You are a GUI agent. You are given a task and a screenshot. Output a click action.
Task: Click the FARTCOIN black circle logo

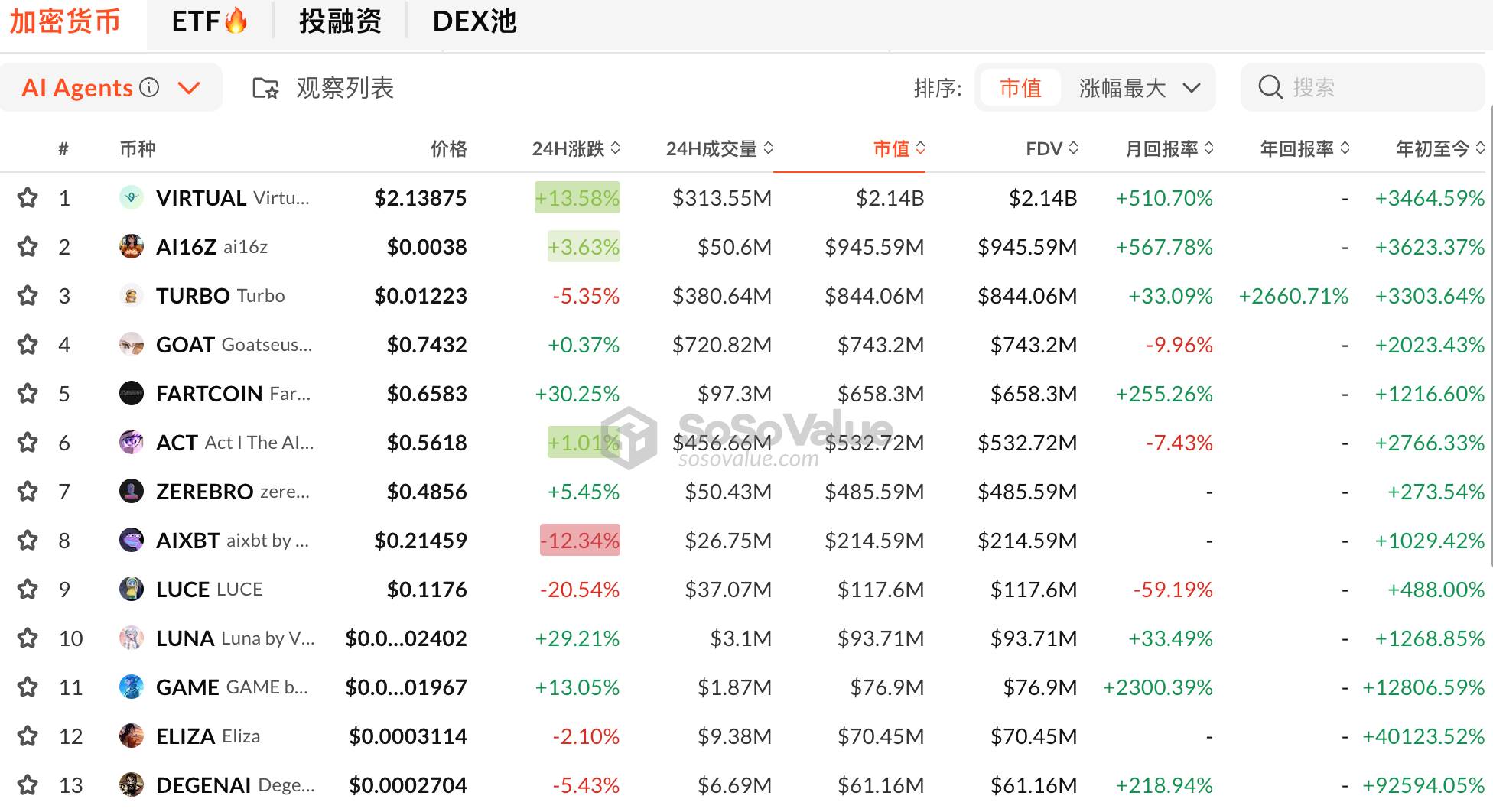(132, 394)
